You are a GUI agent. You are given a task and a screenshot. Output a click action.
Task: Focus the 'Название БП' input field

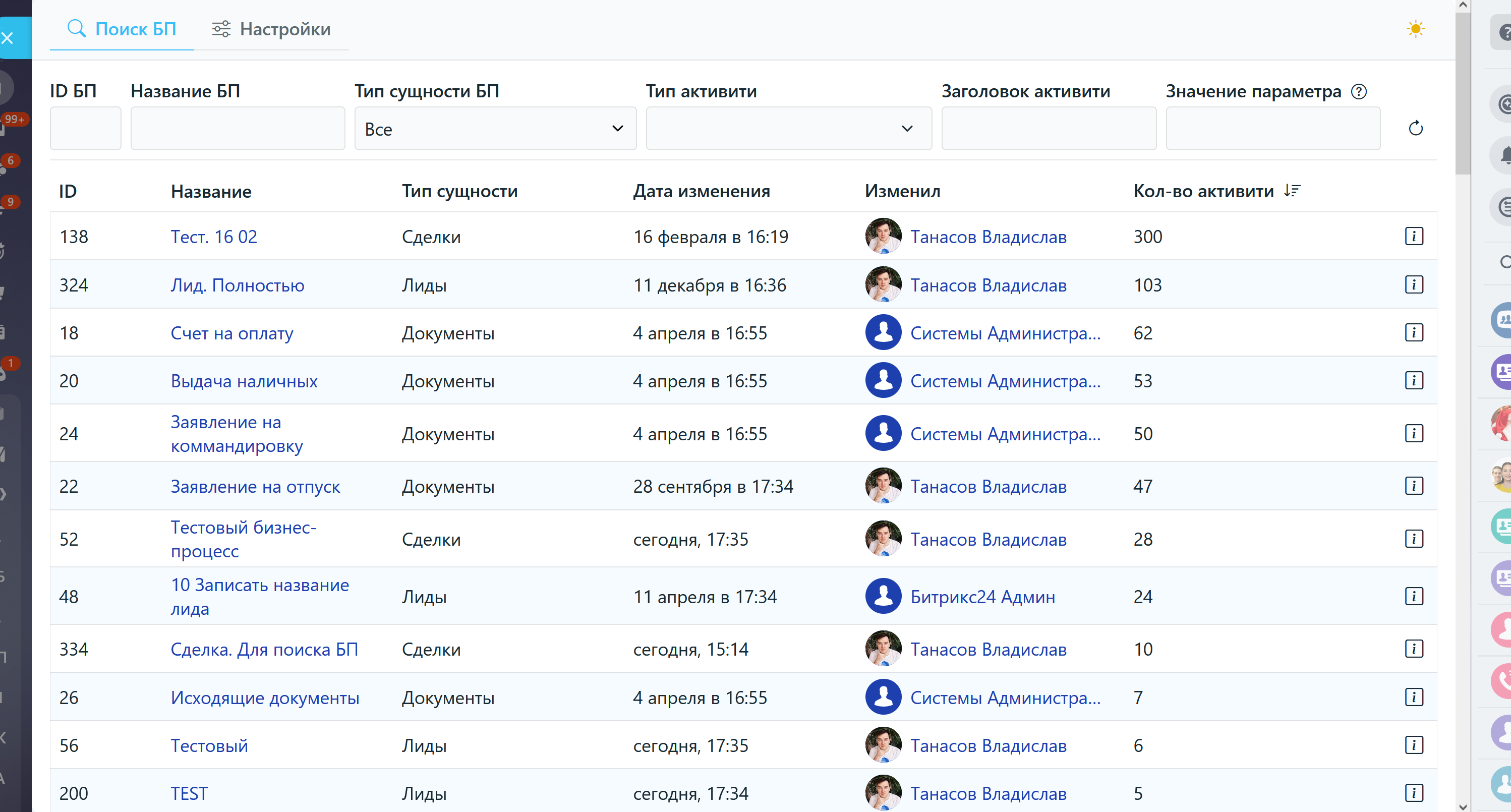(x=238, y=129)
